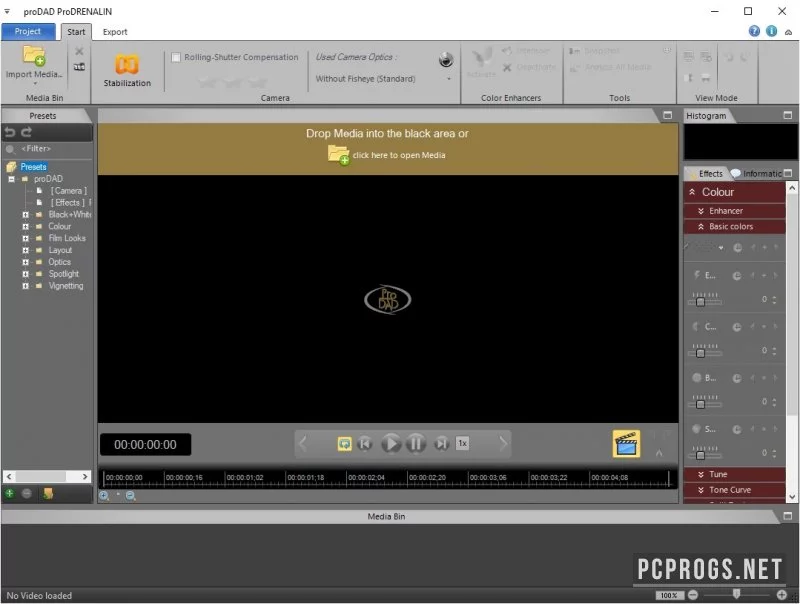Open the camera optics dropdown arrow
Screen dimensions: 800x604
point(449,79)
